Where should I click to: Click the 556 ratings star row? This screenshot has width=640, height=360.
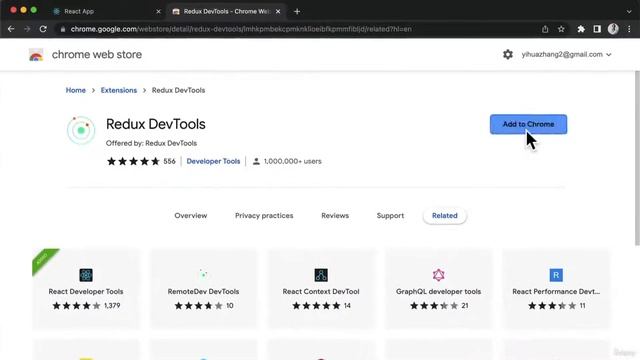(x=133, y=161)
